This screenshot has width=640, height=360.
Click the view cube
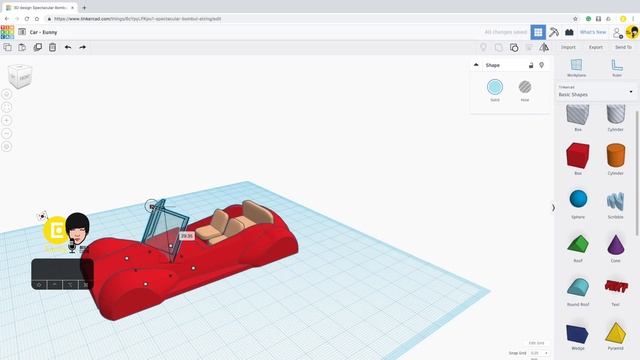(20, 76)
